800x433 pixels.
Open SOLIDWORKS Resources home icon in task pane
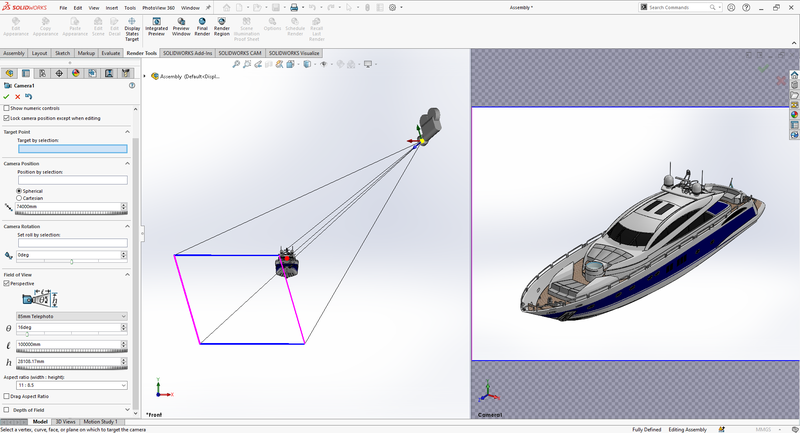click(x=794, y=75)
